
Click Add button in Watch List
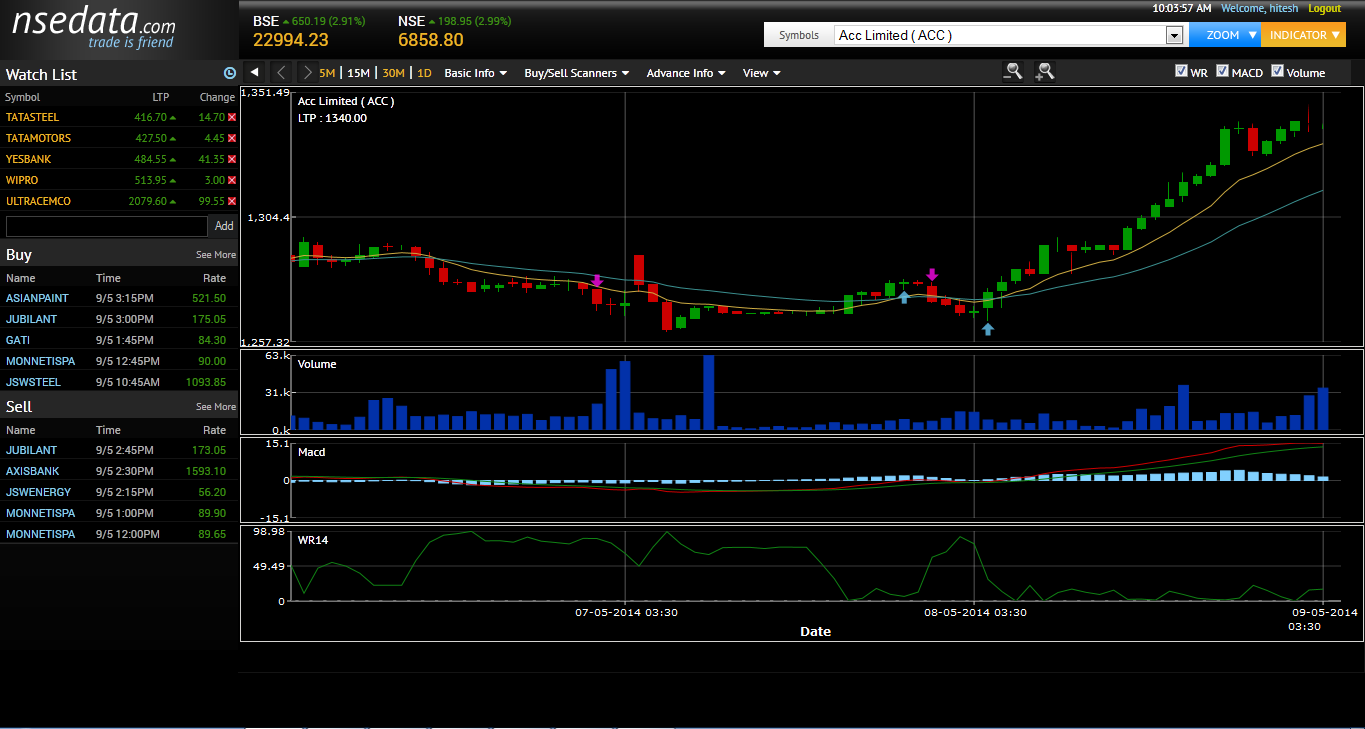pyautogui.click(x=224, y=226)
